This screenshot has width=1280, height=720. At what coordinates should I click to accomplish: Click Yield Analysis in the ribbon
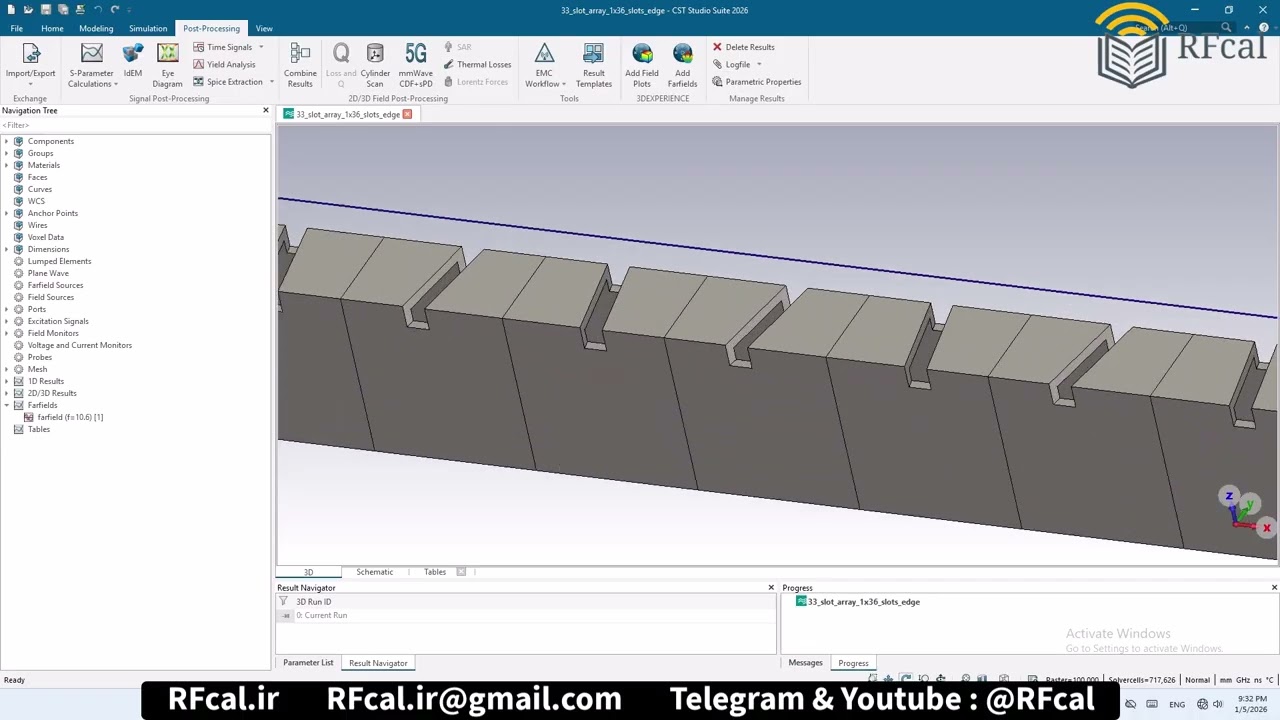pos(224,64)
